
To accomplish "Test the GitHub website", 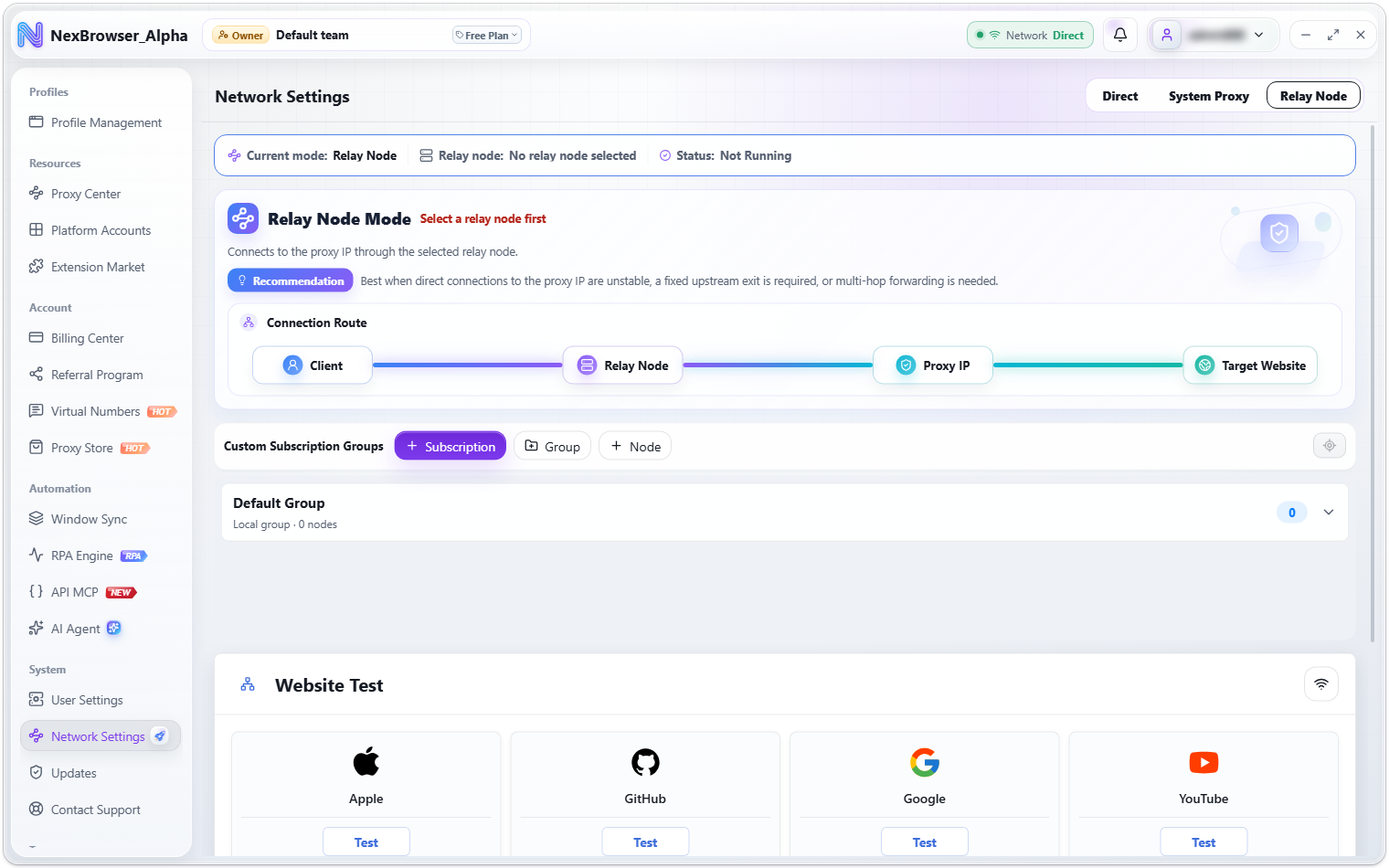I will tap(645, 842).
